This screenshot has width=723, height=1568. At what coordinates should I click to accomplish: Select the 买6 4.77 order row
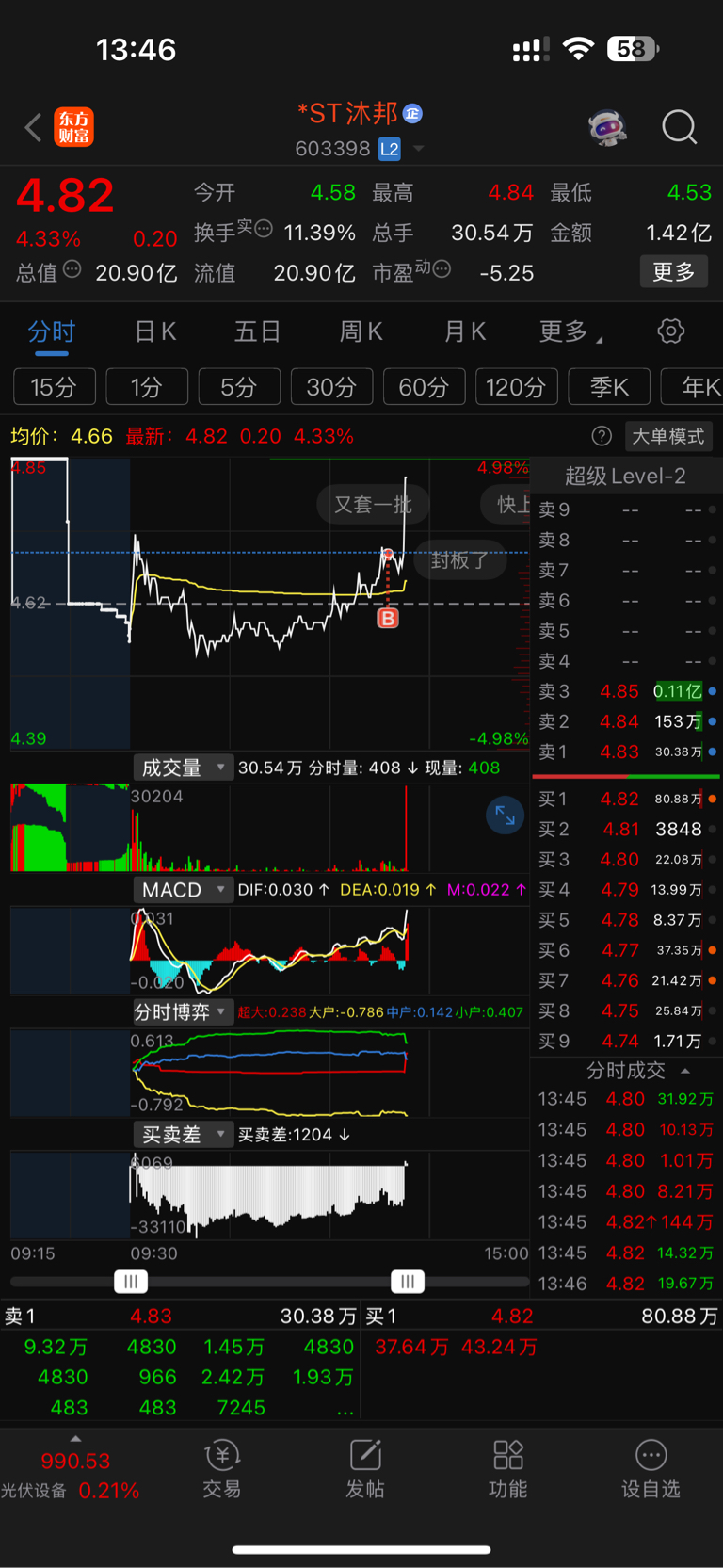pos(627,950)
